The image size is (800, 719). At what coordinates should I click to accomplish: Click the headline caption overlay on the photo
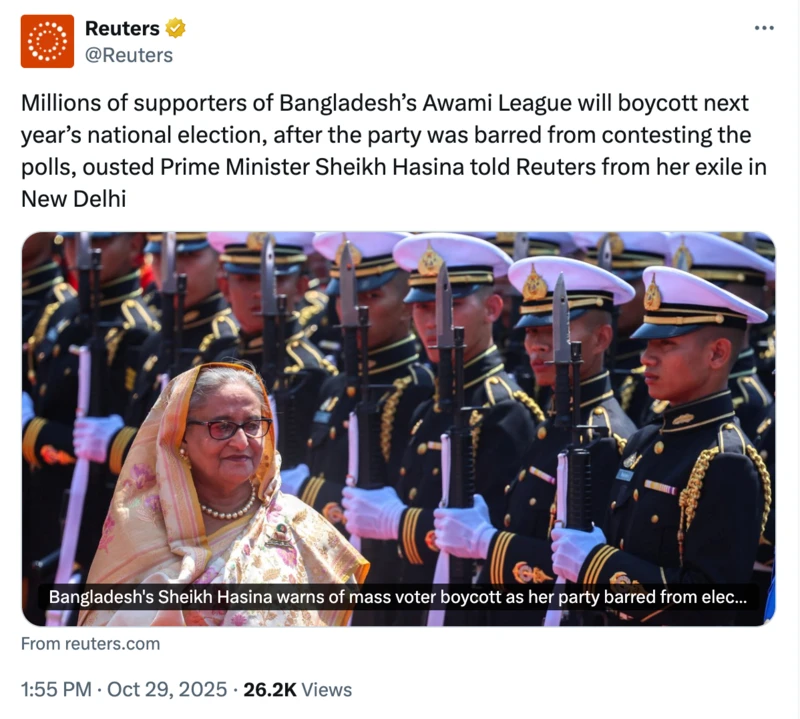(x=398, y=598)
